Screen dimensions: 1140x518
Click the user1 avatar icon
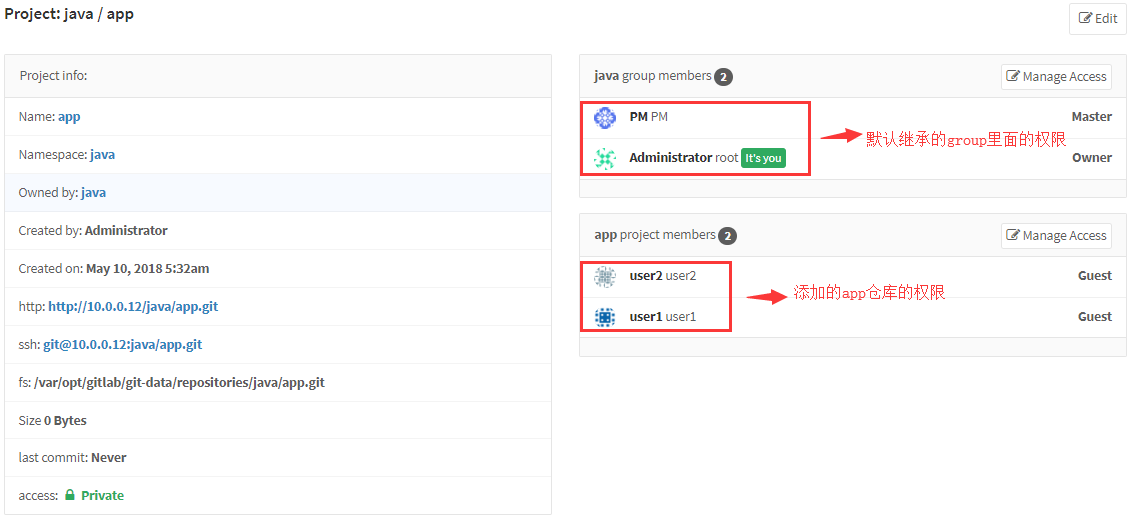click(605, 317)
